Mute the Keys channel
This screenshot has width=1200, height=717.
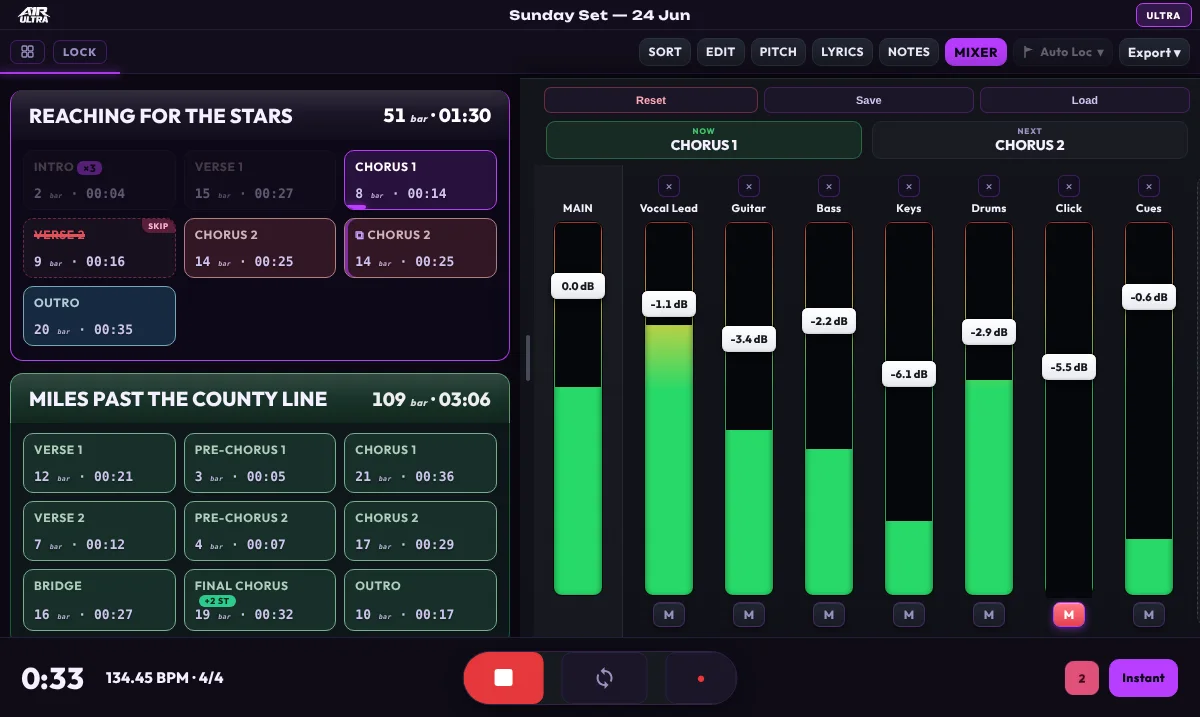(x=909, y=615)
